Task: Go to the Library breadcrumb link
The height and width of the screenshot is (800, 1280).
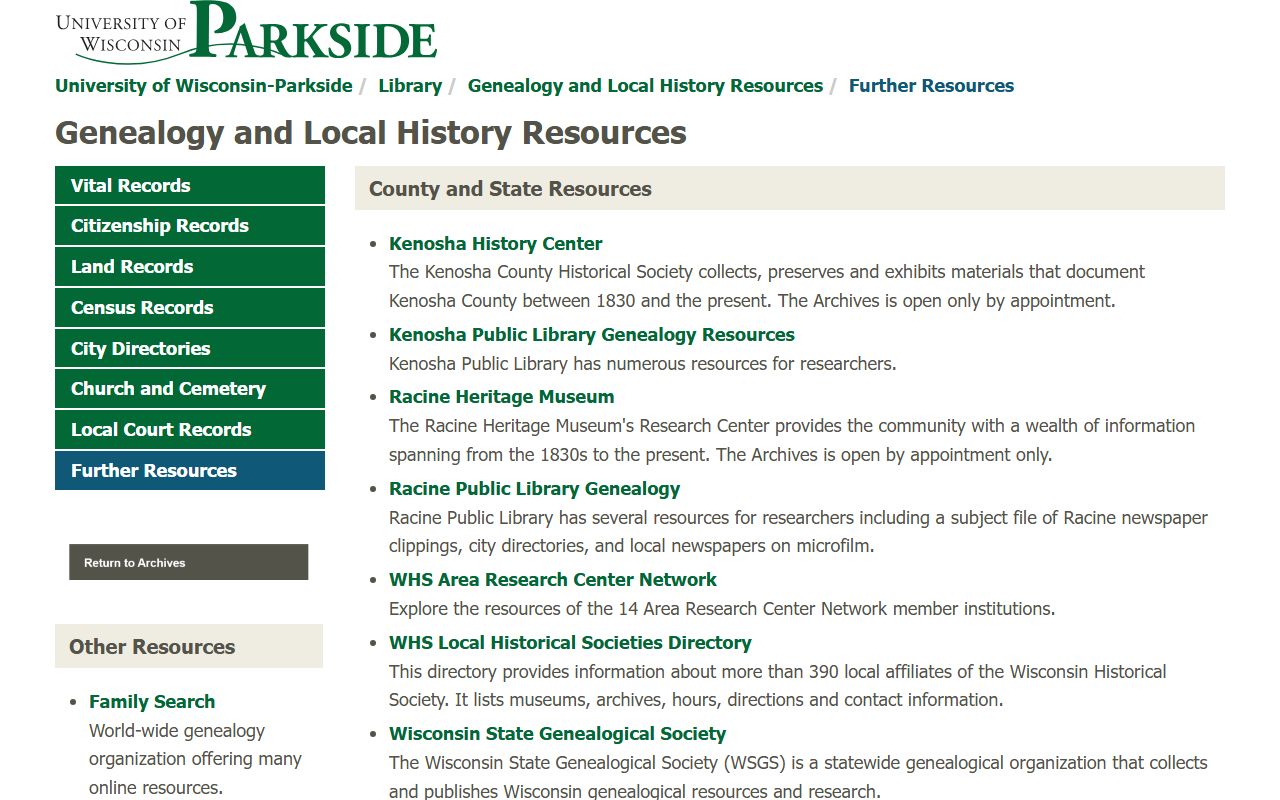Action: pyautogui.click(x=410, y=86)
